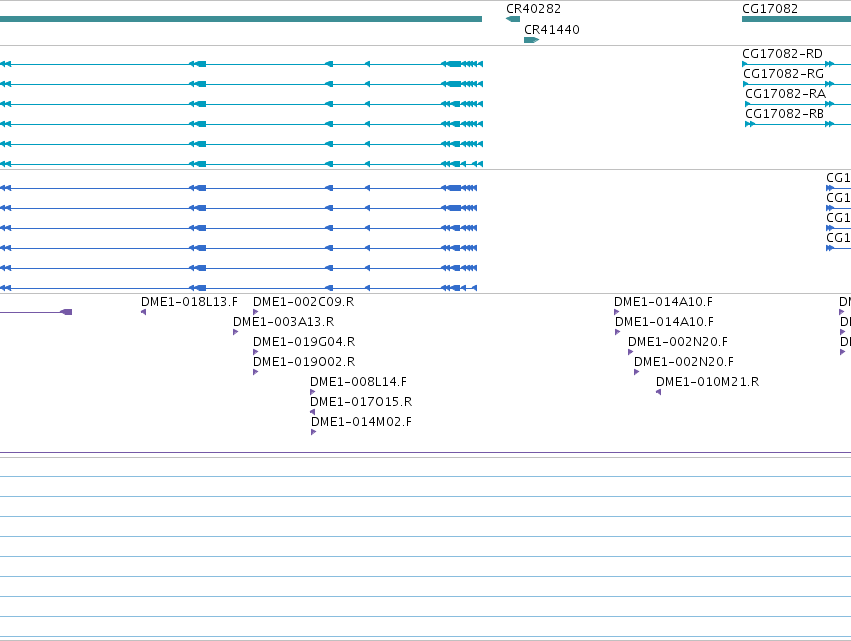Click the CR41440 gene arrow glyph

point(531,40)
